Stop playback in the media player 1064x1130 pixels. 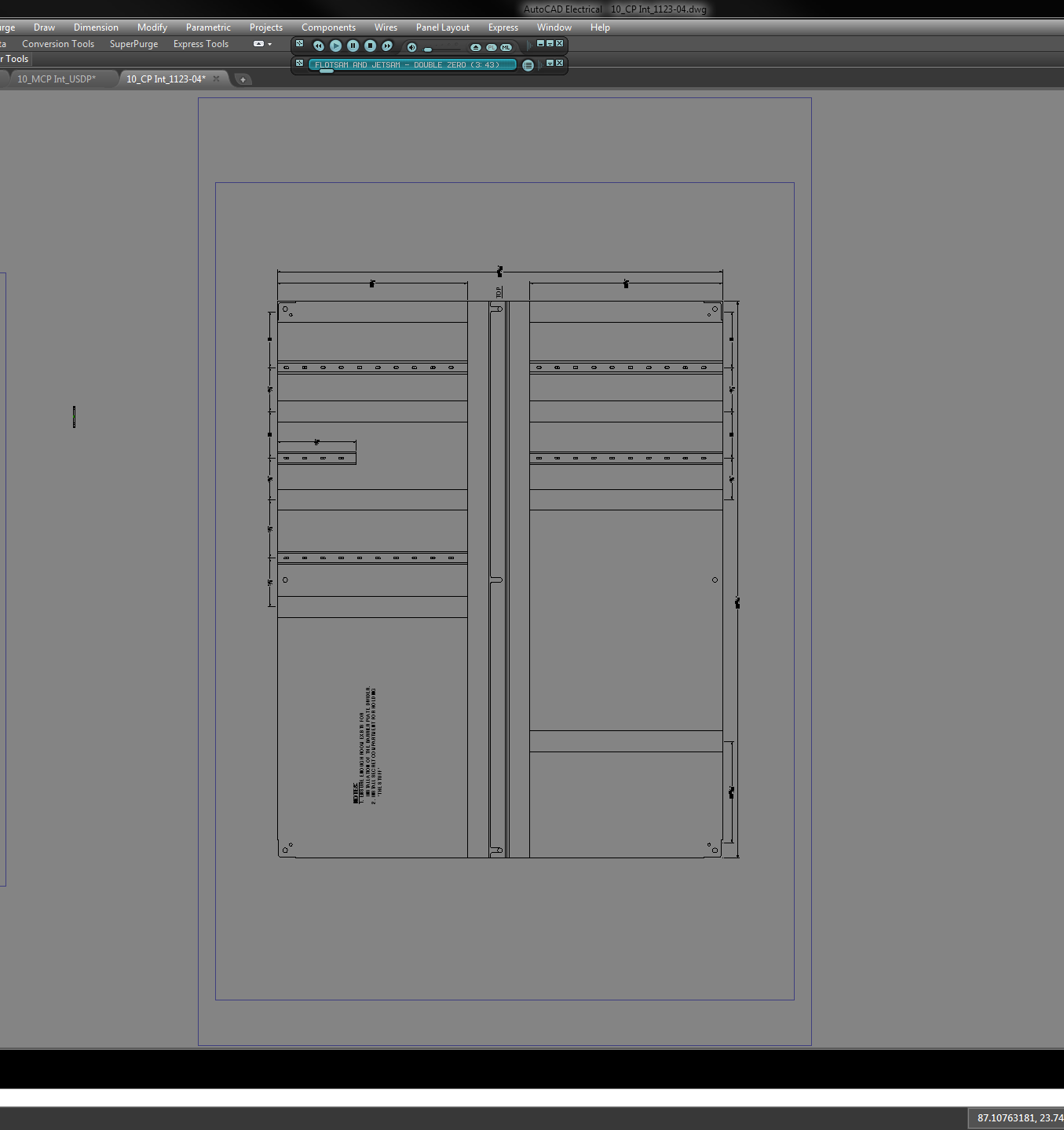click(x=371, y=46)
